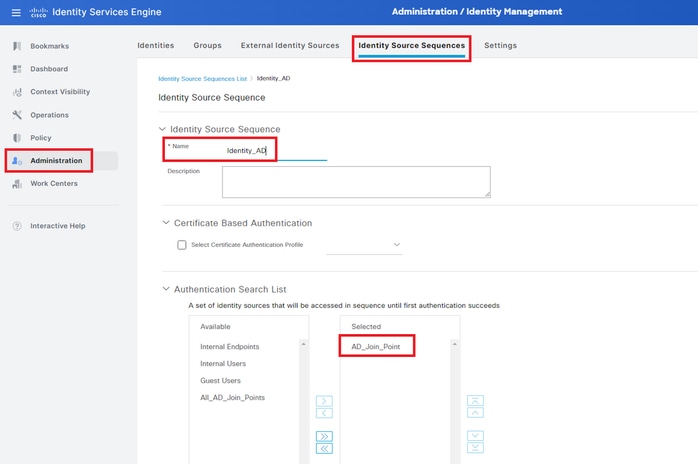
Task: Click the Interactive Help question icon
Action: (x=17, y=226)
